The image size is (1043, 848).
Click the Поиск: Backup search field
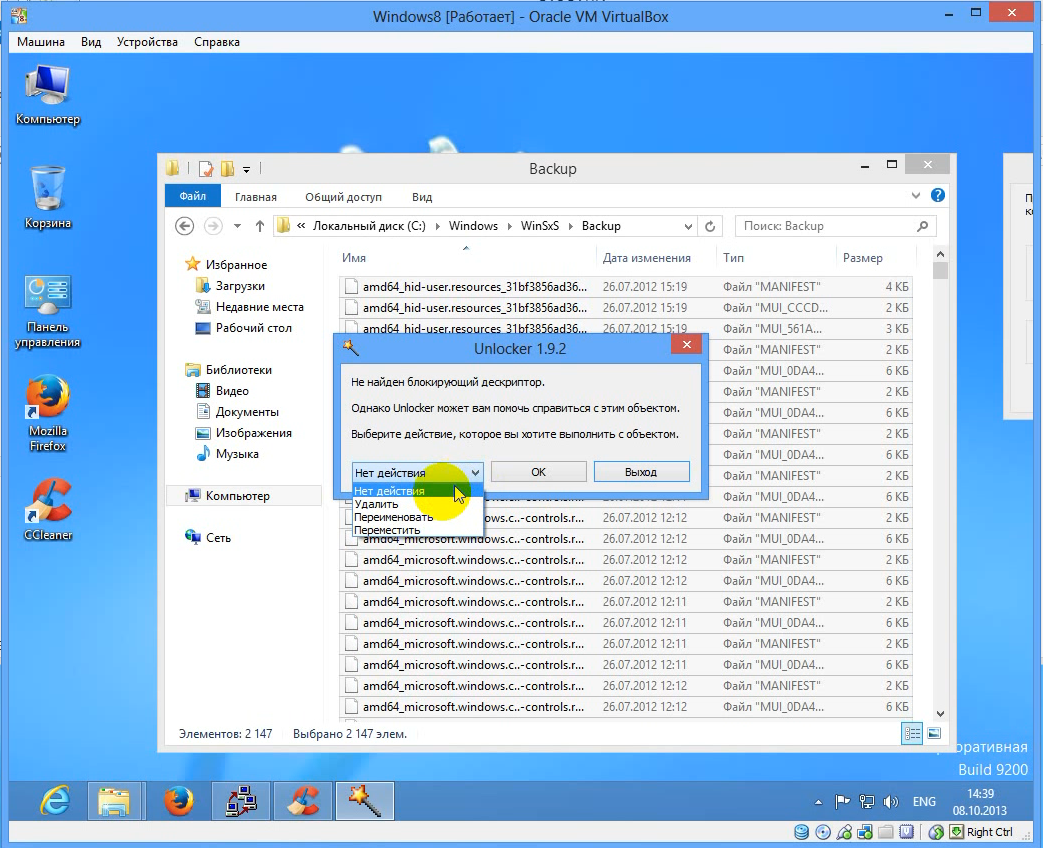835,226
